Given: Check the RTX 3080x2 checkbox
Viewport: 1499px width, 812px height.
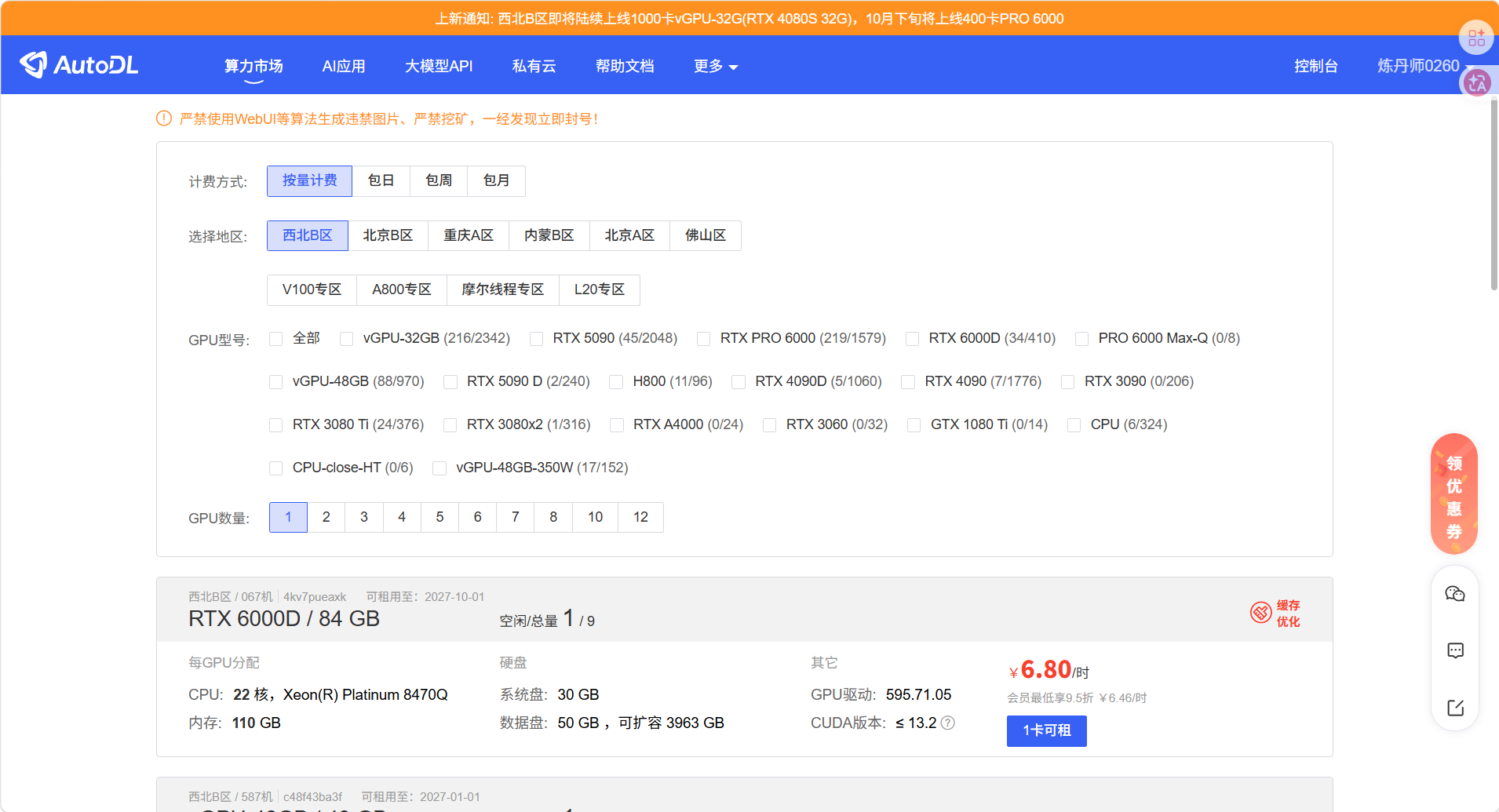Looking at the screenshot, I should coord(450,425).
